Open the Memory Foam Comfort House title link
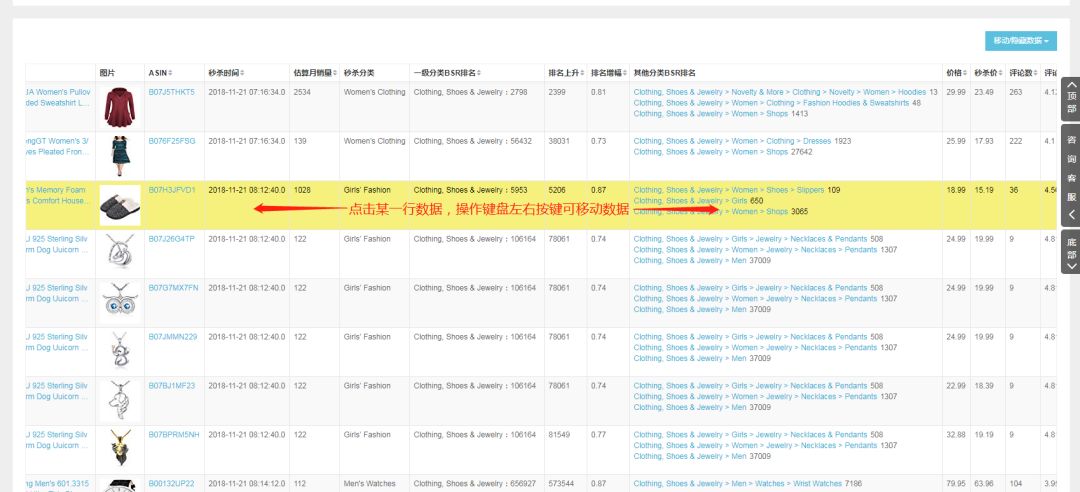Image resolution: width=1080 pixels, height=492 pixels. click(x=58, y=195)
